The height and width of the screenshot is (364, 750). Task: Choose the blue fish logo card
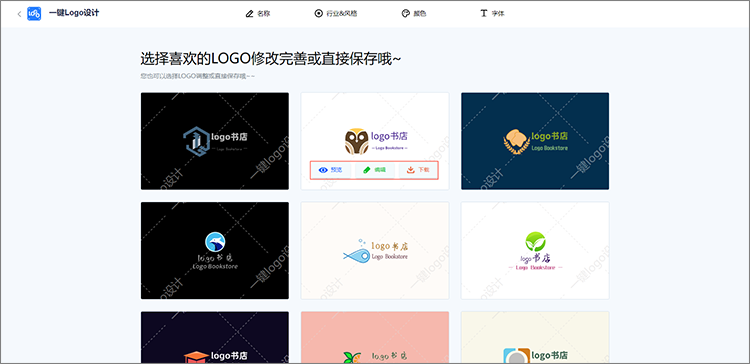point(375,251)
